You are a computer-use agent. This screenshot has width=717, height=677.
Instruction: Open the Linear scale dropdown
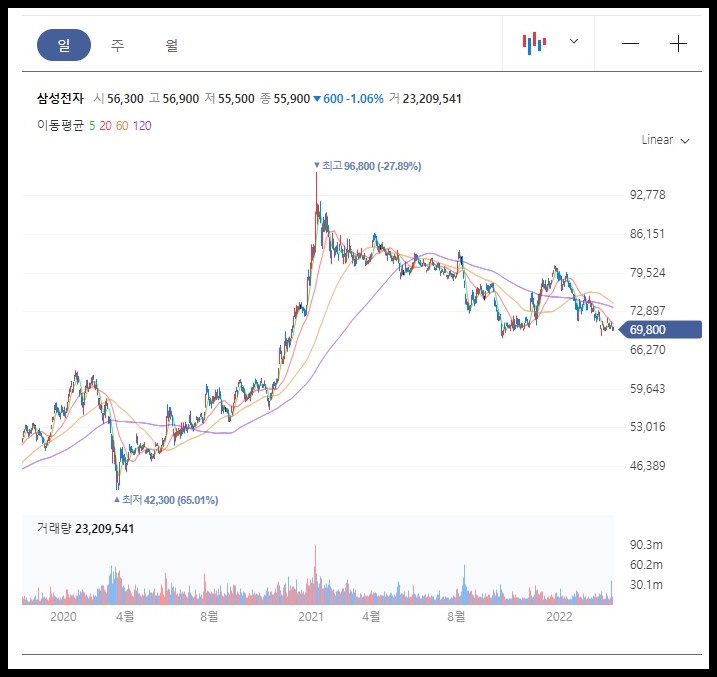[x=665, y=140]
